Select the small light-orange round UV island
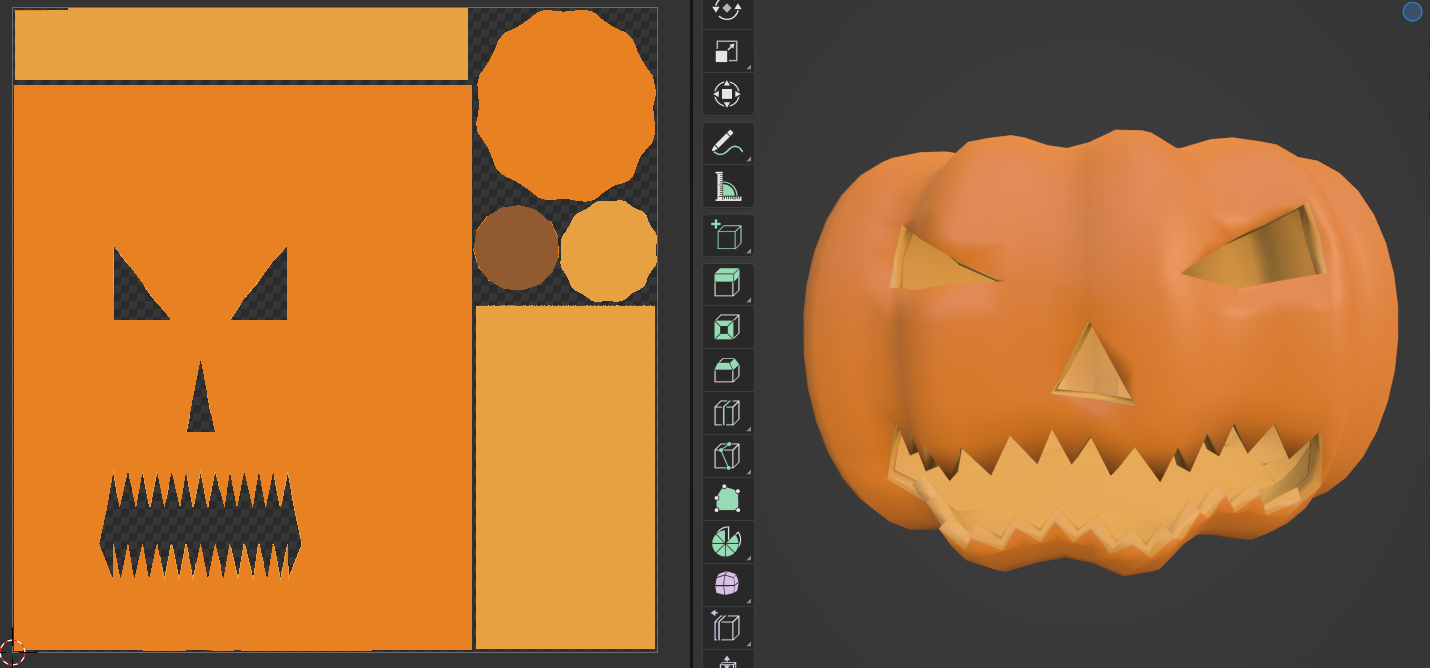 coord(608,251)
